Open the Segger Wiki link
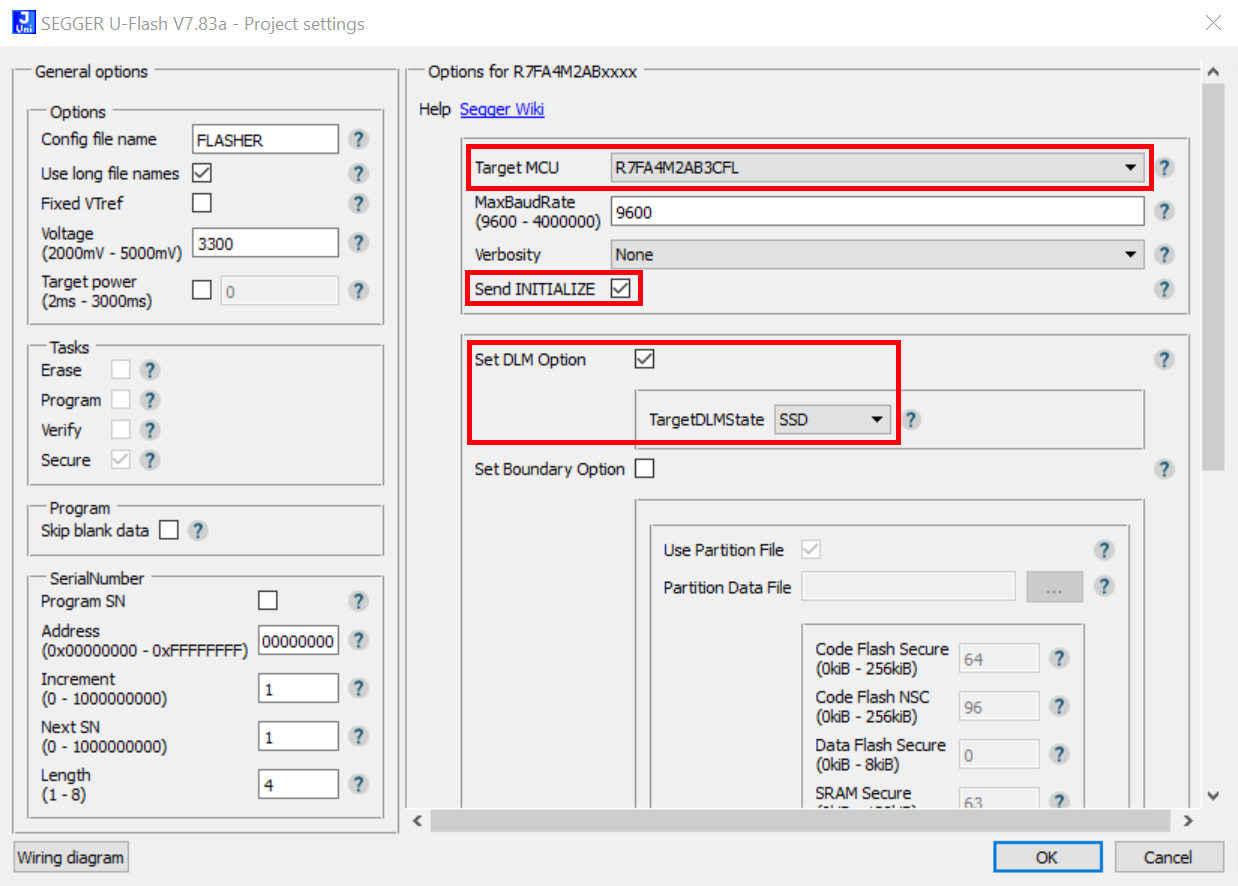 coord(502,110)
